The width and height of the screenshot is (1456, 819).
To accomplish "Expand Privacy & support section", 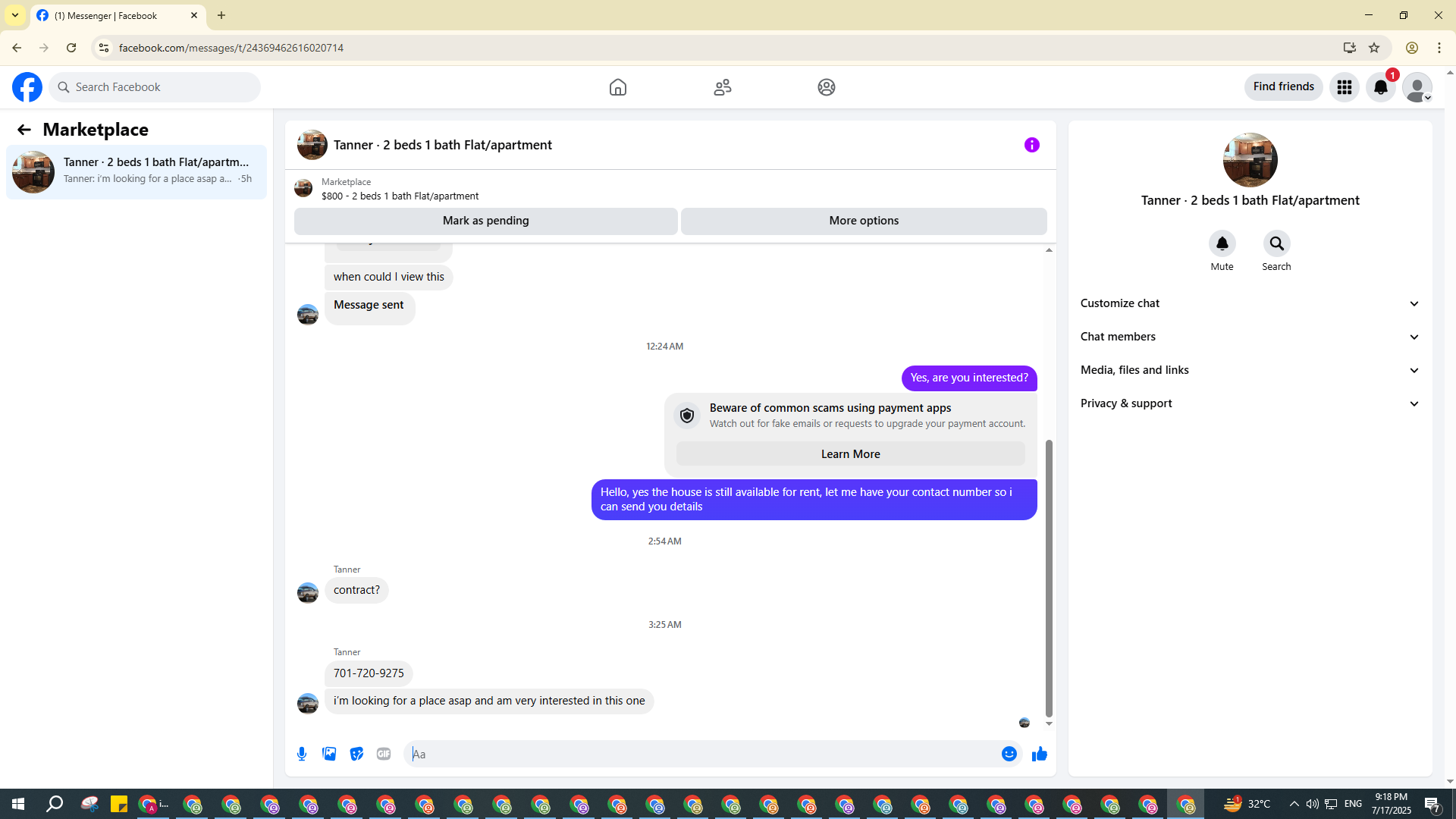I will point(1250,403).
